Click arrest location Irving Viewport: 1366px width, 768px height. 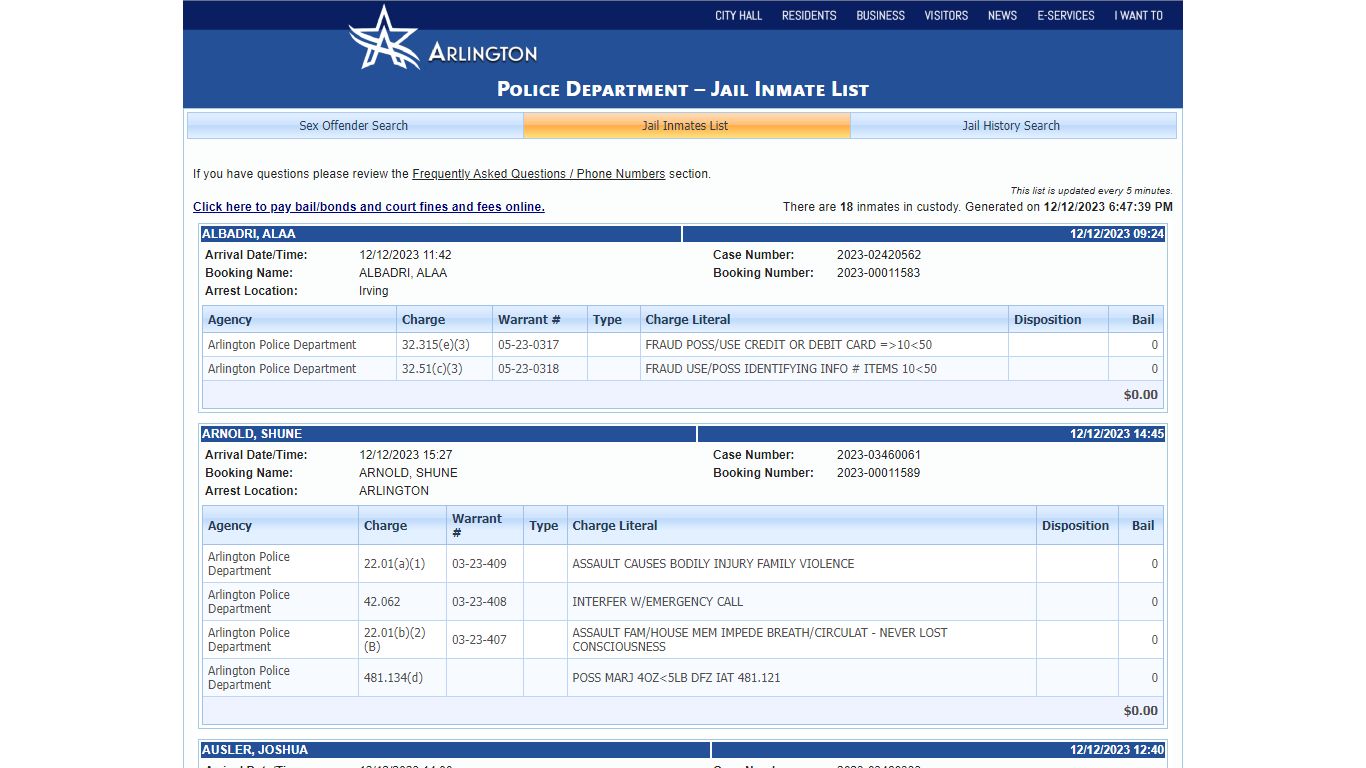point(374,291)
